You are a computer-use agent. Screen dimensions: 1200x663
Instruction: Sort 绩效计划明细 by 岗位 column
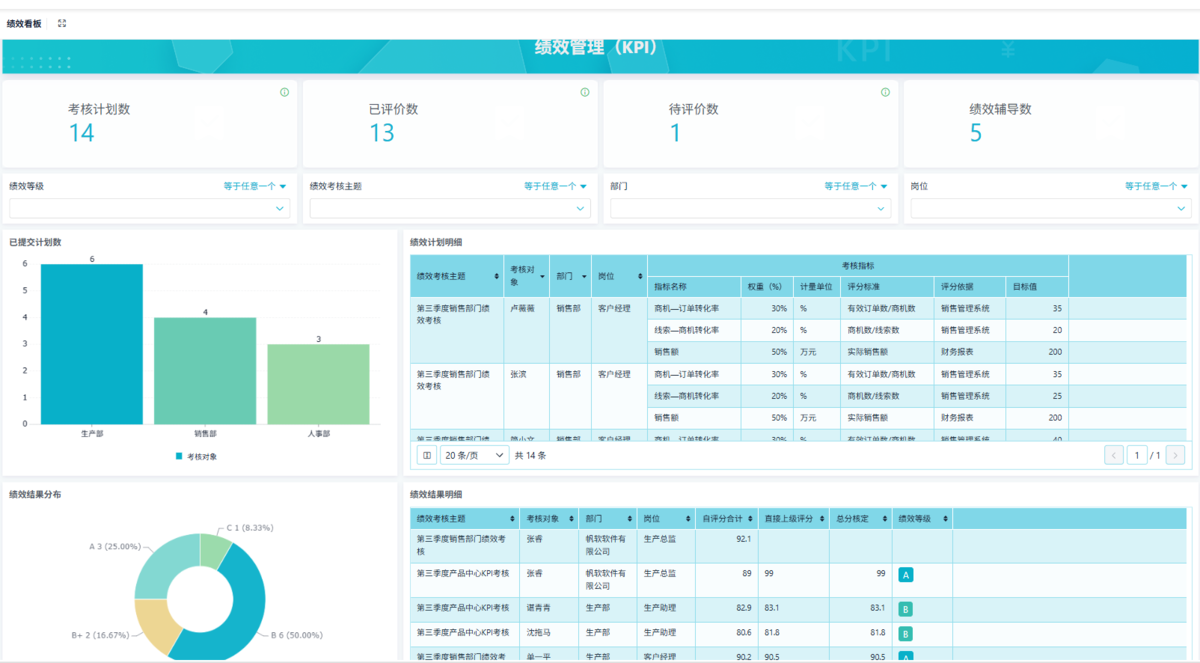click(639, 276)
